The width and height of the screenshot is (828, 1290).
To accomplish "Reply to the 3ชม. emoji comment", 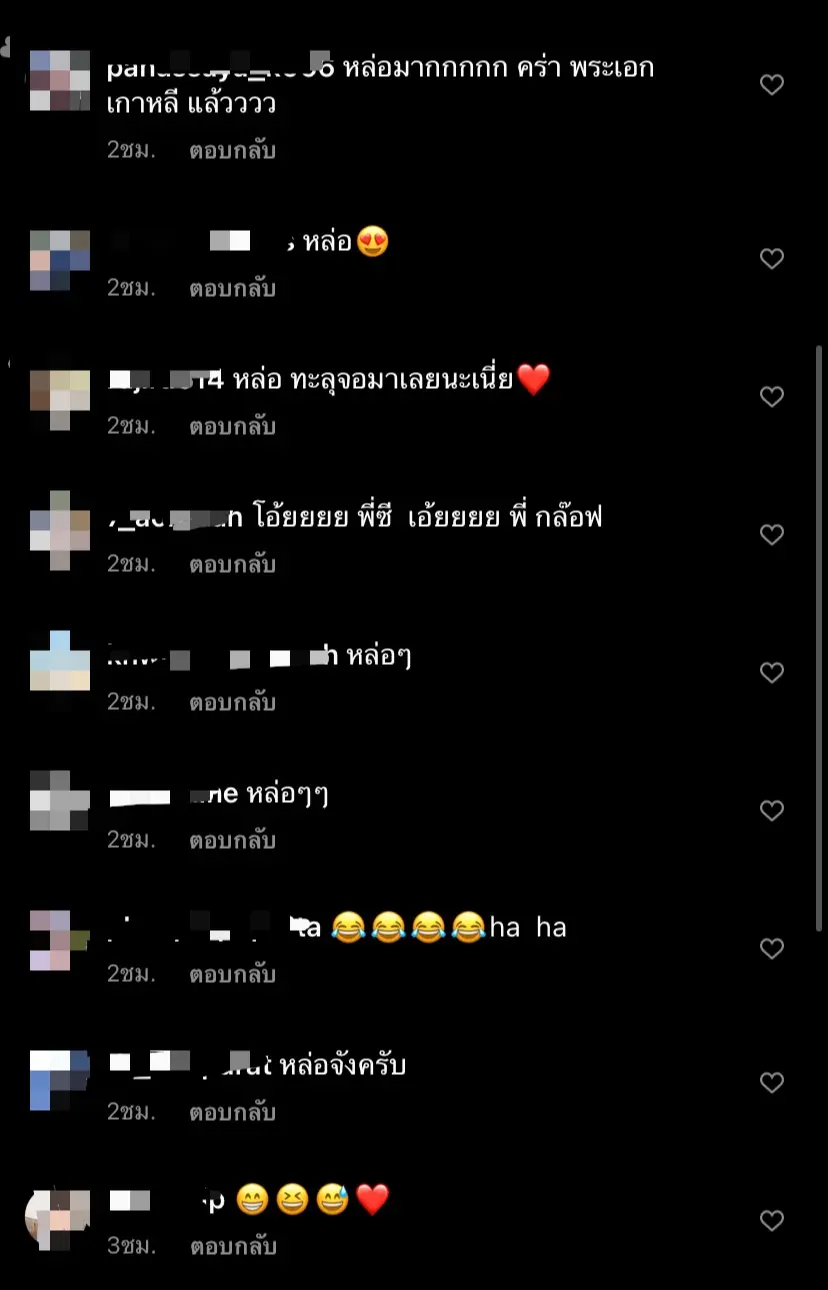I will [232, 1248].
